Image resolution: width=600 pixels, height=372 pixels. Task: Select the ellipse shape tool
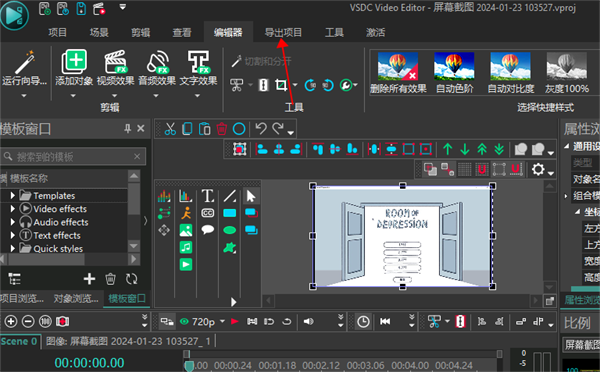point(229,230)
